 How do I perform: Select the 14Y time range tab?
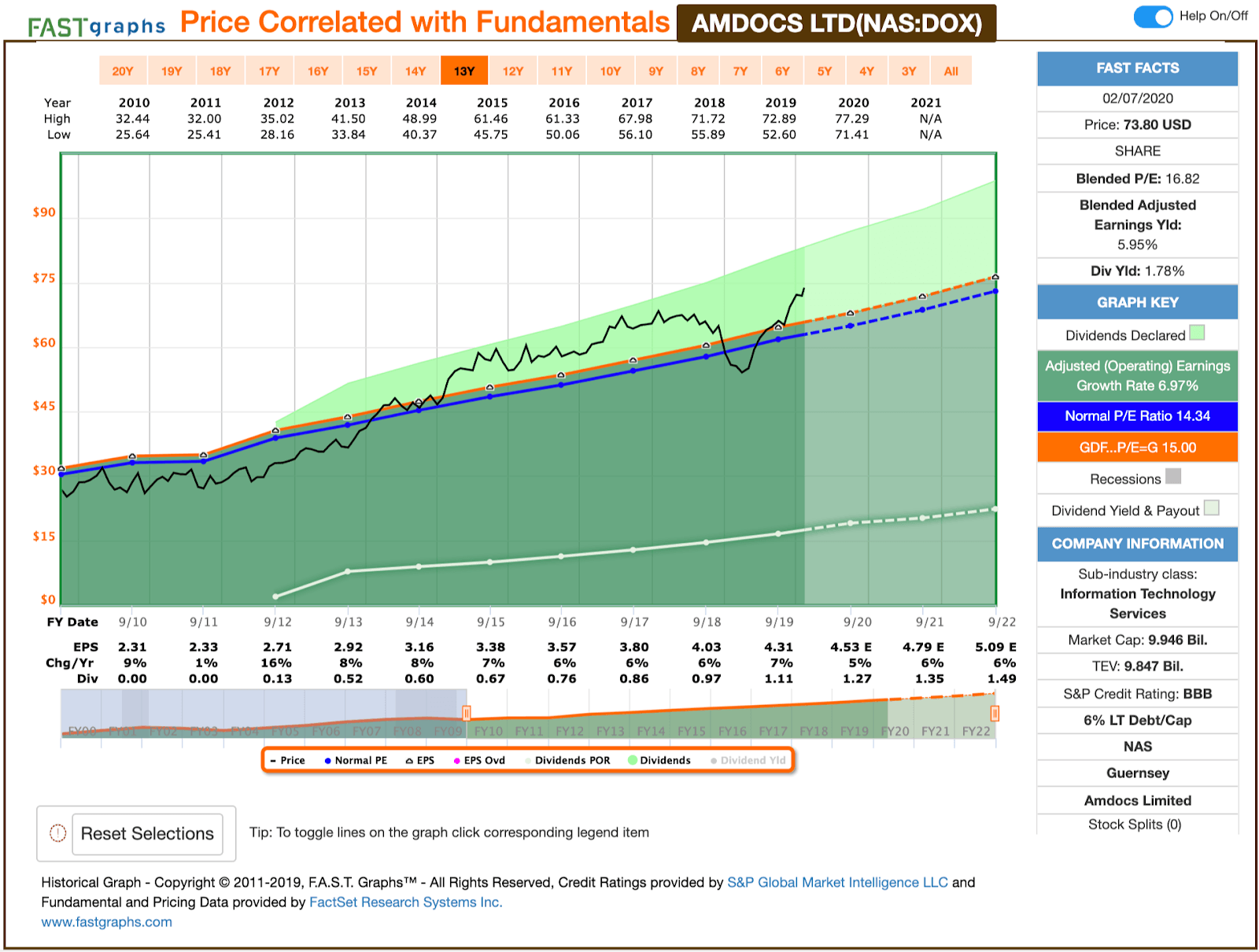point(415,71)
